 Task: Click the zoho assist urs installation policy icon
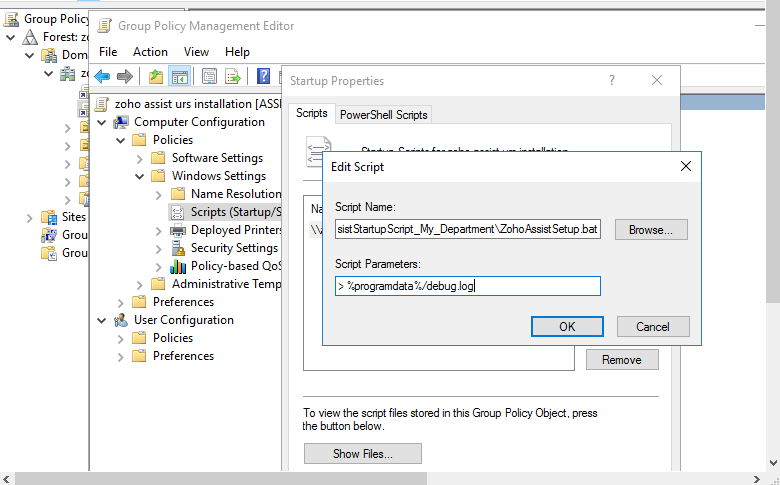point(102,104)
